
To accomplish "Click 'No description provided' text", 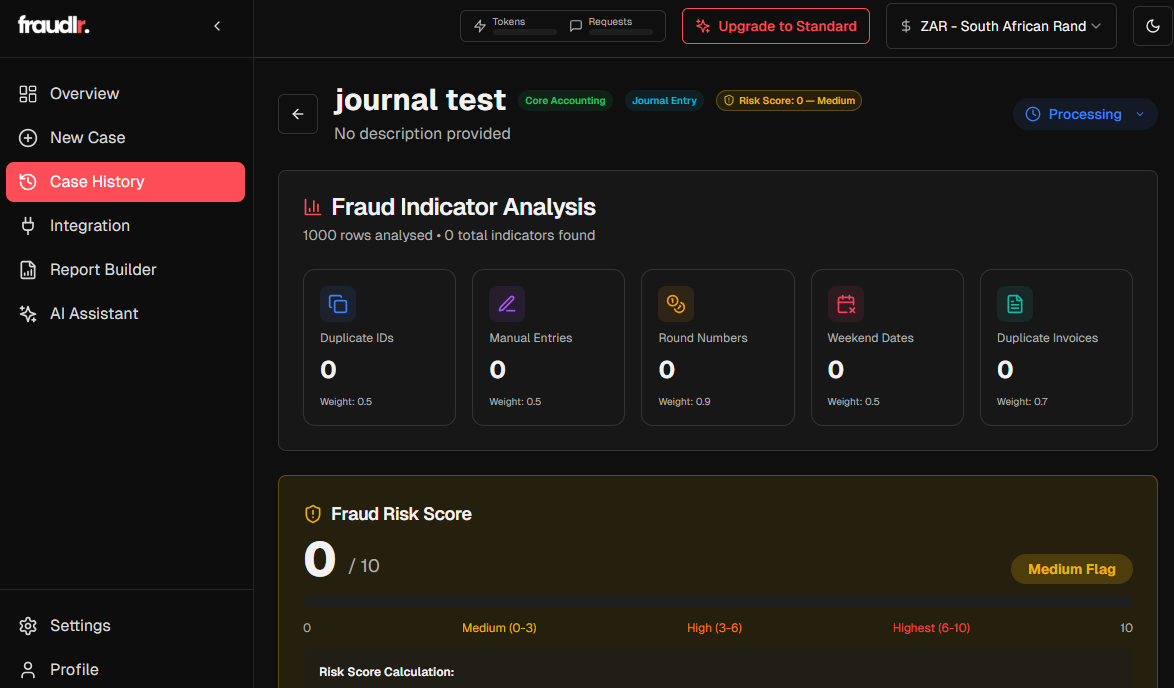I will [422, 133].
